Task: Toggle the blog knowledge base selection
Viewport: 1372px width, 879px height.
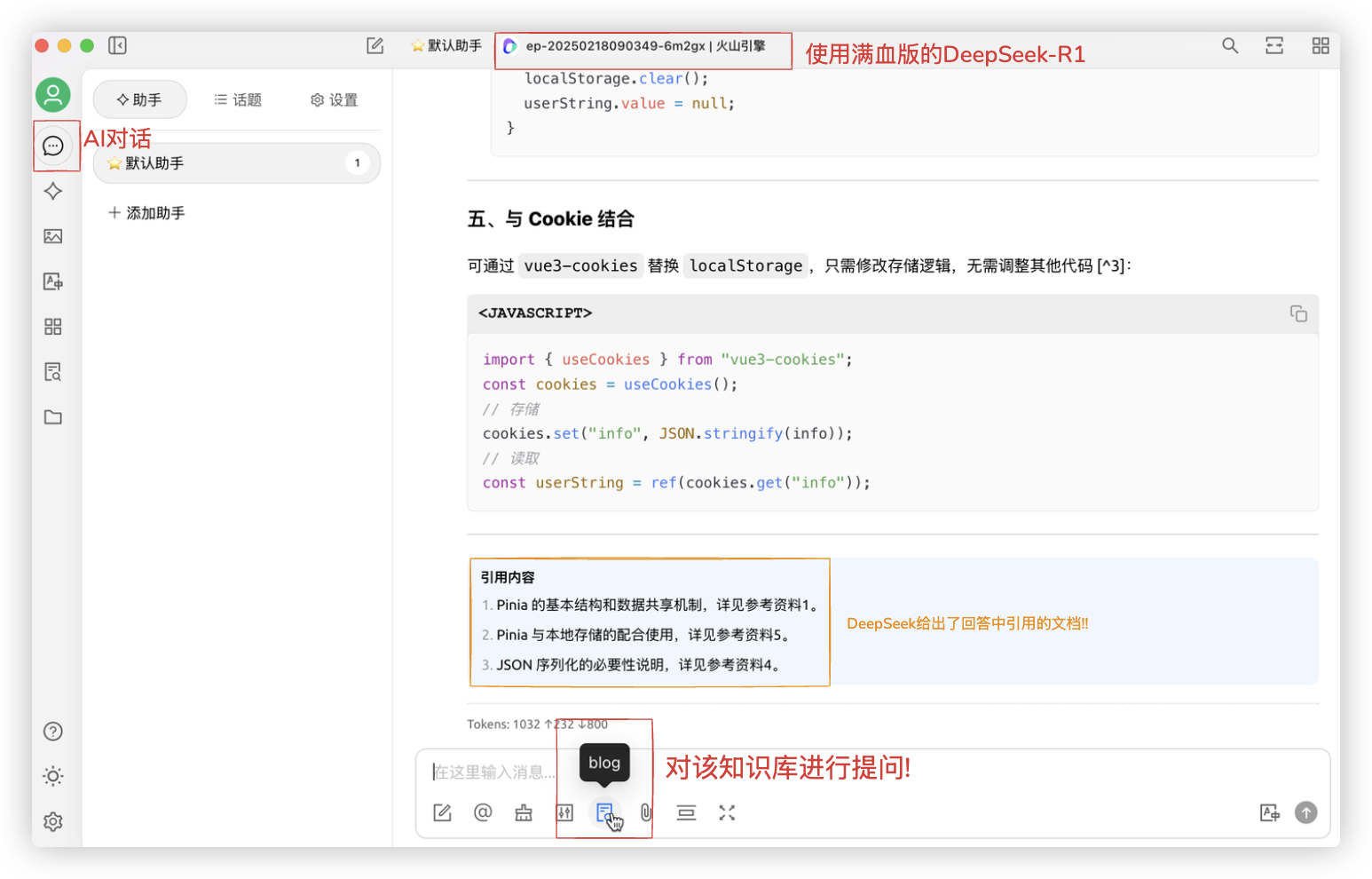Action: click(x=605, y=812)
